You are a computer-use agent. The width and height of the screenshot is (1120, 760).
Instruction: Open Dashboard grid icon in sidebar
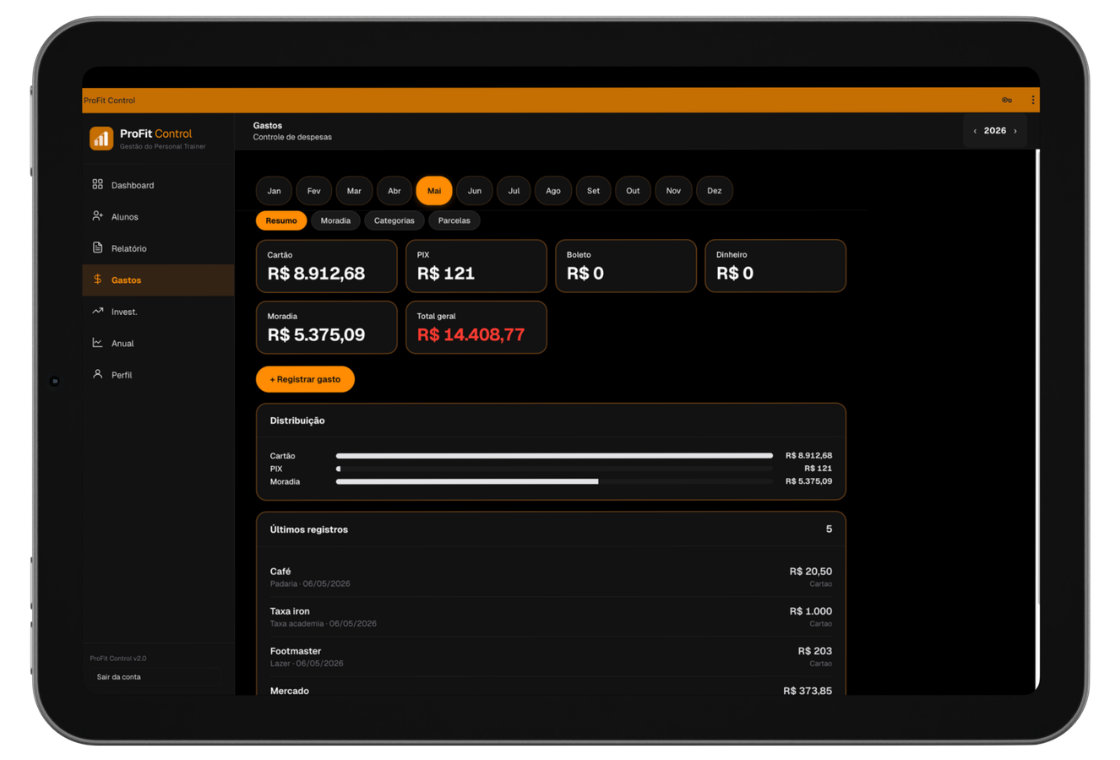pos(98,184)
